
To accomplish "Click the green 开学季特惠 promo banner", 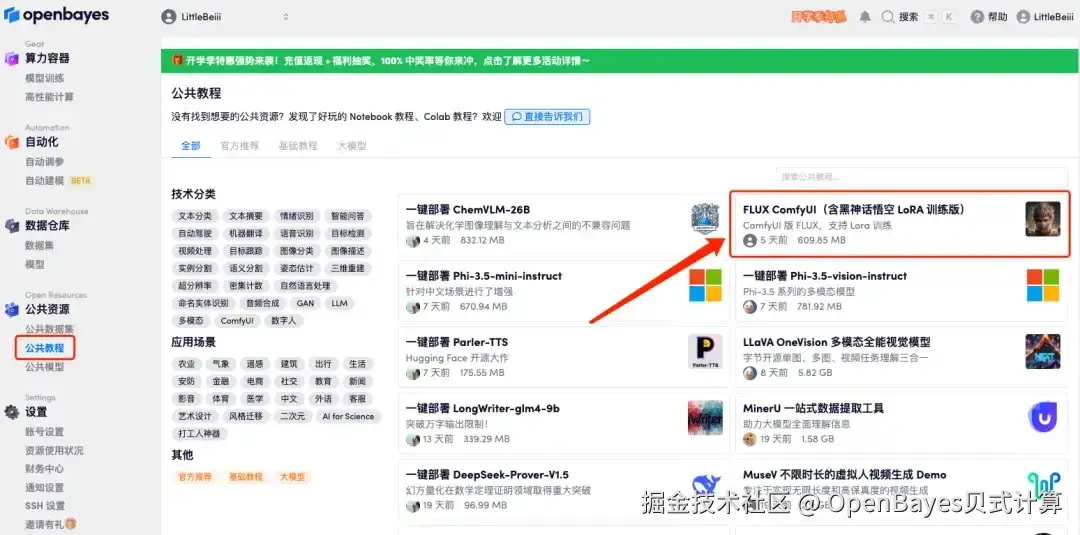I will click(x=619, y=61).
